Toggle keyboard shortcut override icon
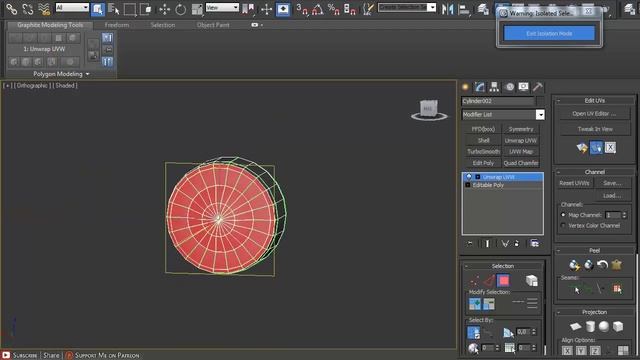 click(x=282, y=9)
